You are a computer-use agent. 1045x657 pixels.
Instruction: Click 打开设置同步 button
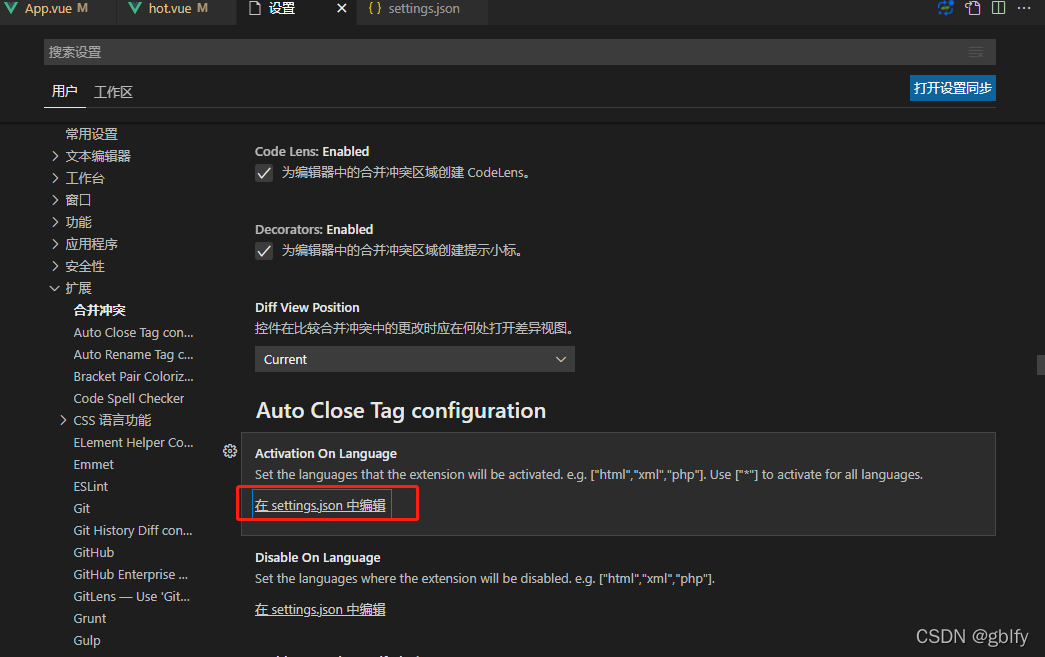[952, 88]
